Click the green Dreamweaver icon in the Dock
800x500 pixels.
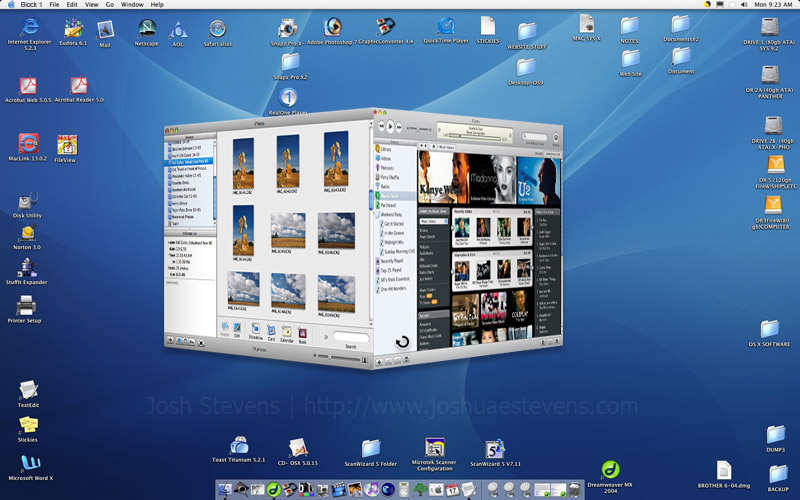point(274,490)
